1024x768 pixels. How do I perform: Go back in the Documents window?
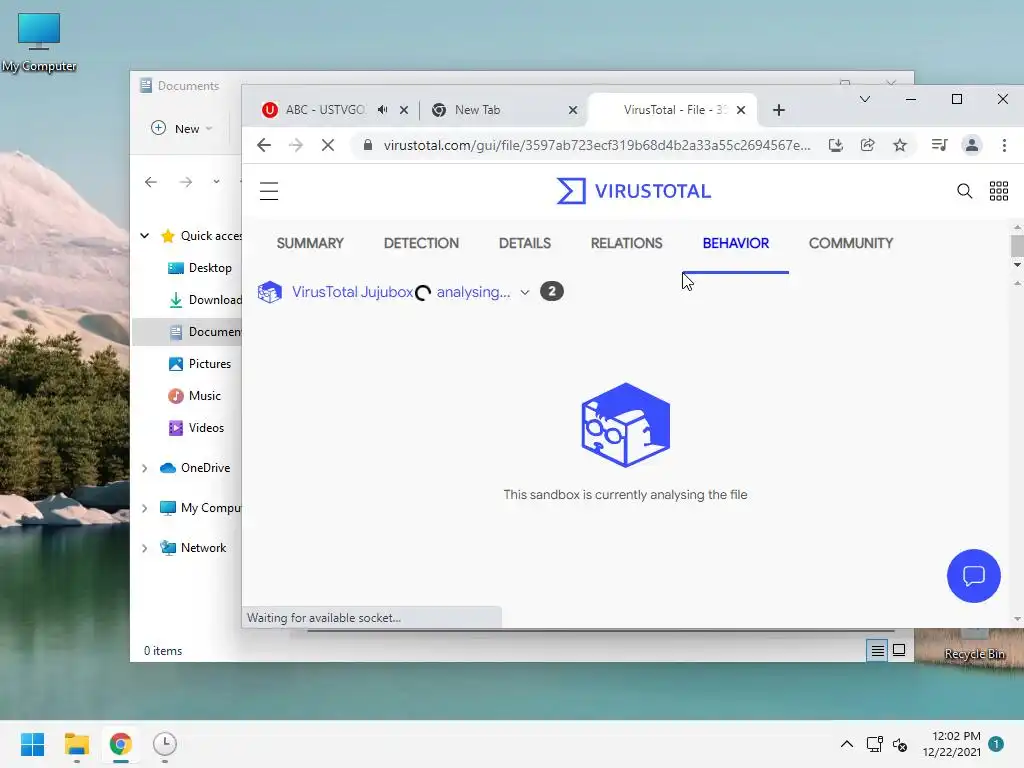pos(151,182)
